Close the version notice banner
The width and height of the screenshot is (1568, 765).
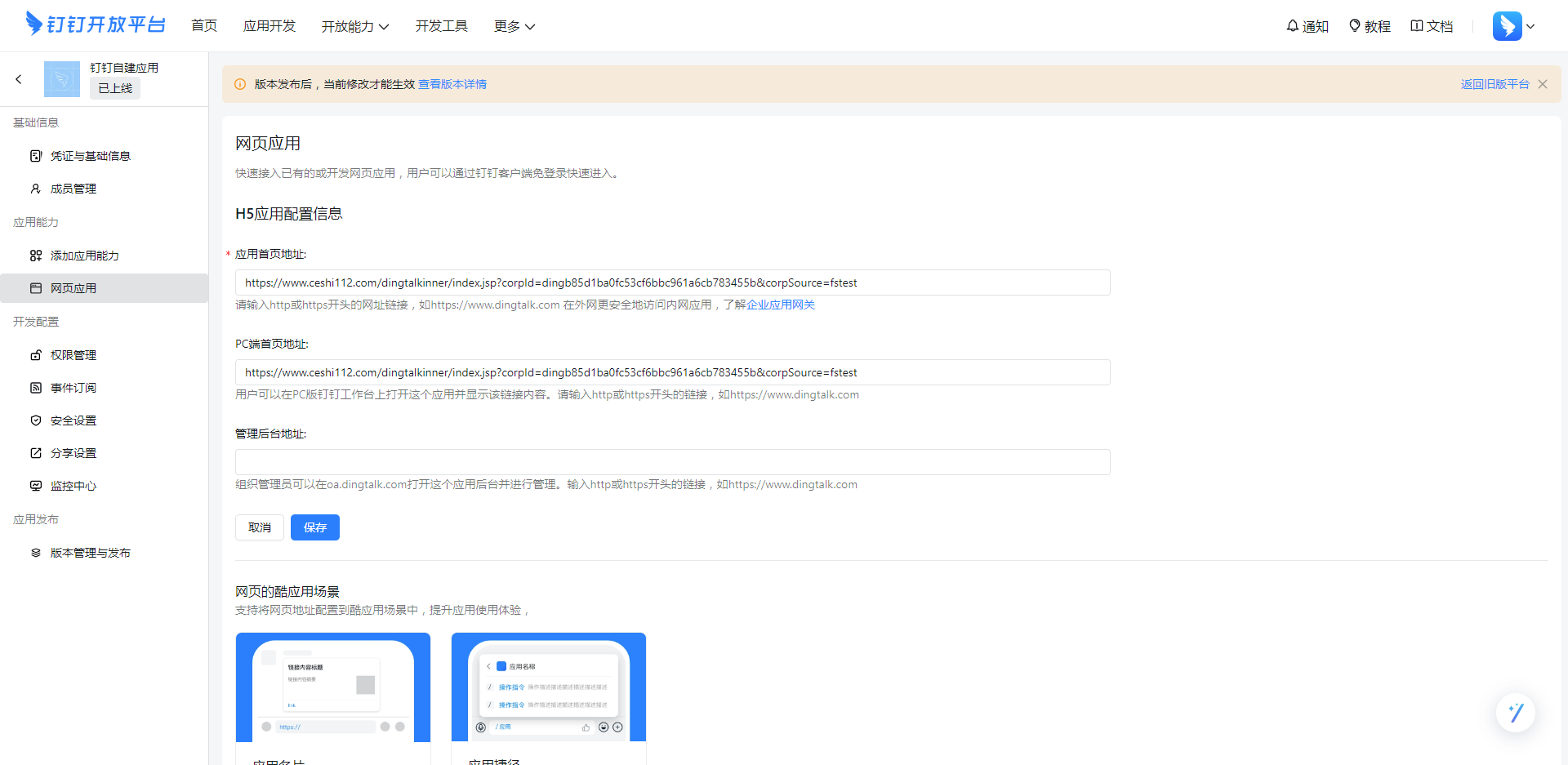(x=1543, y=84)
